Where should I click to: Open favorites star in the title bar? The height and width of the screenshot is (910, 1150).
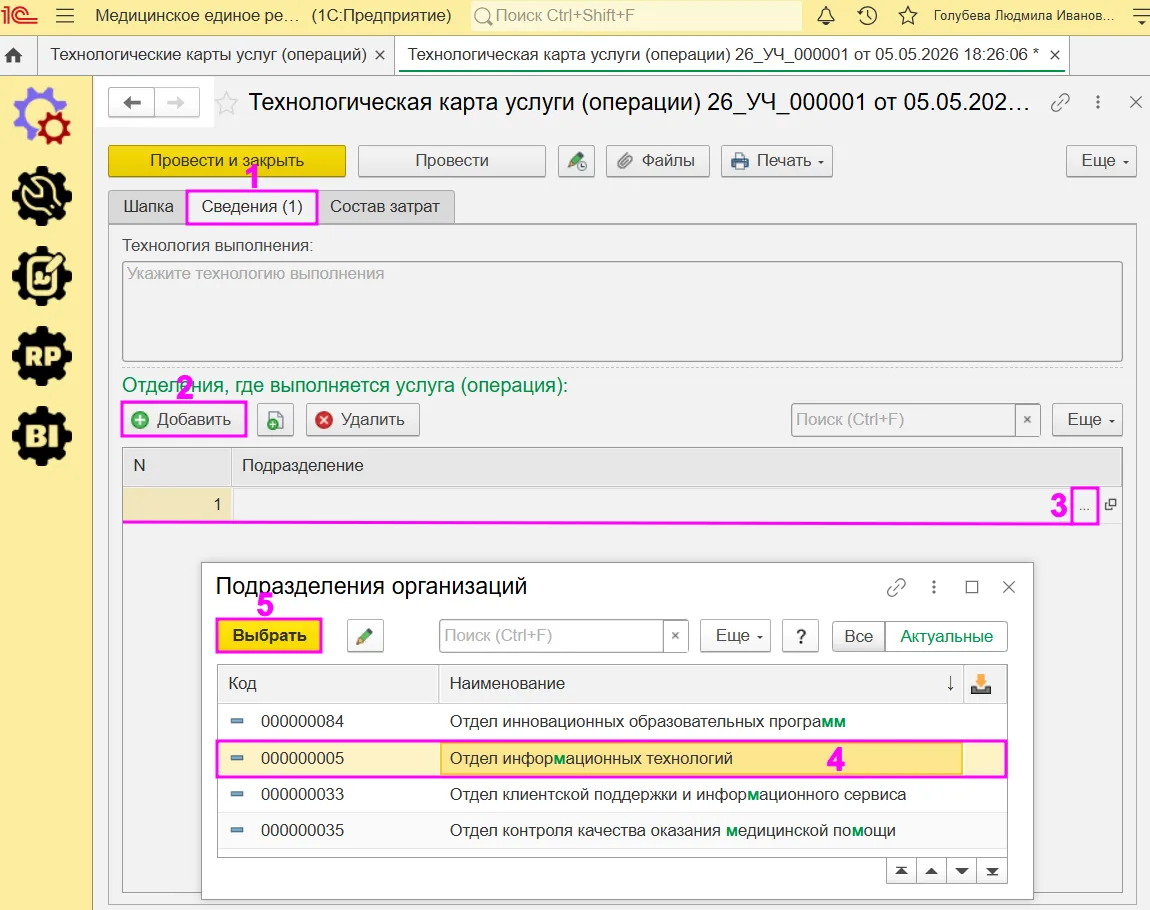(908, 15)
